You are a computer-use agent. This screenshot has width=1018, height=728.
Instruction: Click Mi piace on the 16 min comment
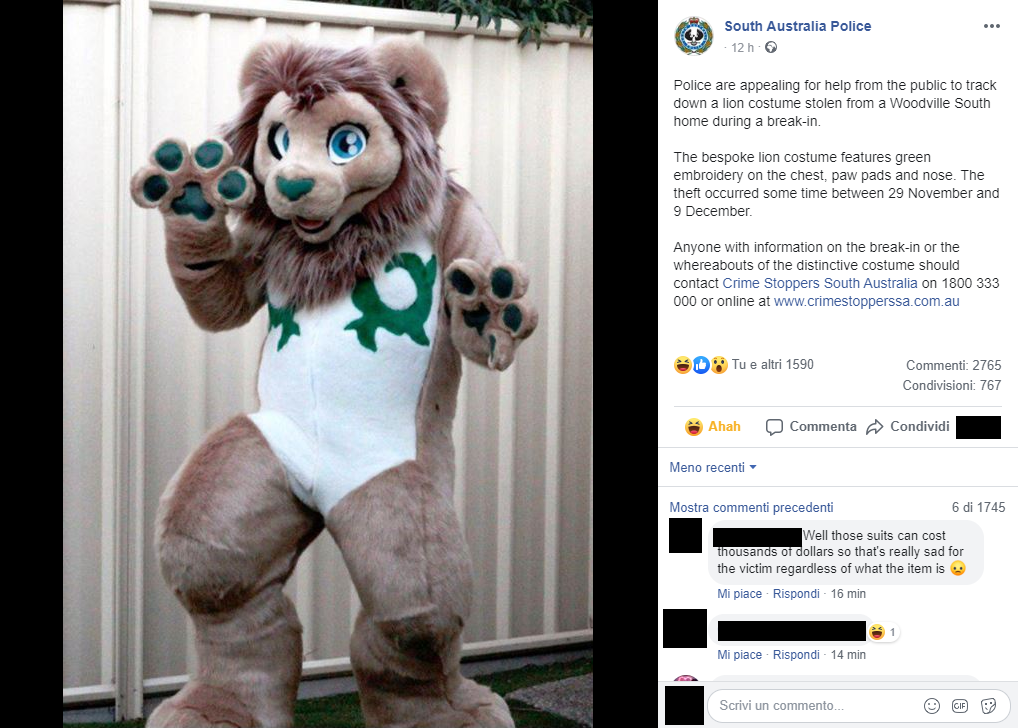739,594
